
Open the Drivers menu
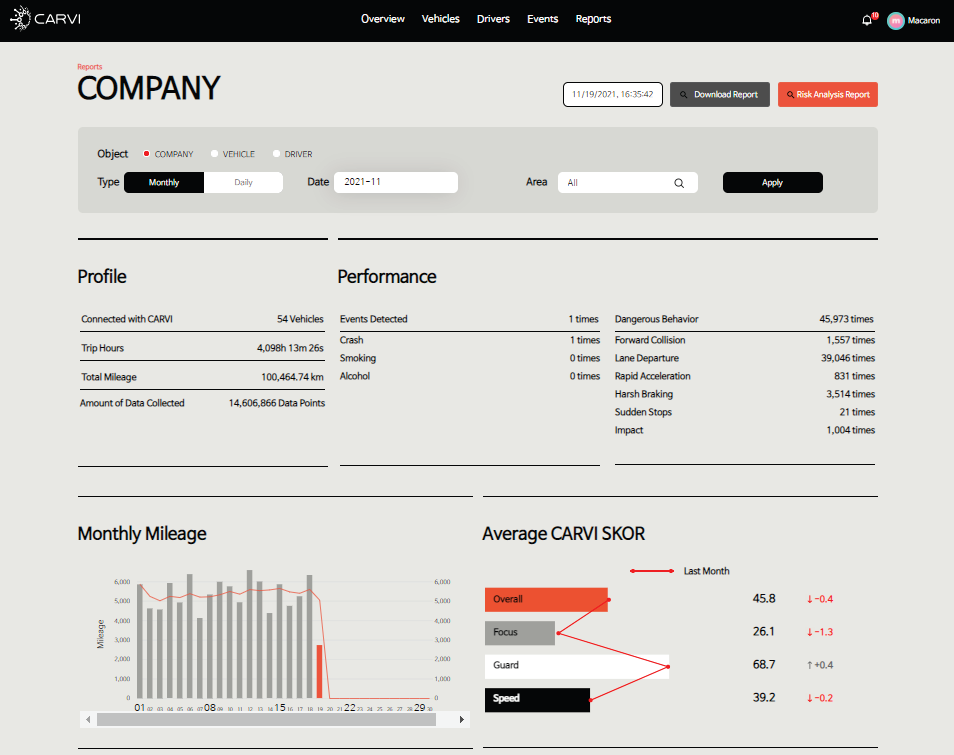[493, 19]
